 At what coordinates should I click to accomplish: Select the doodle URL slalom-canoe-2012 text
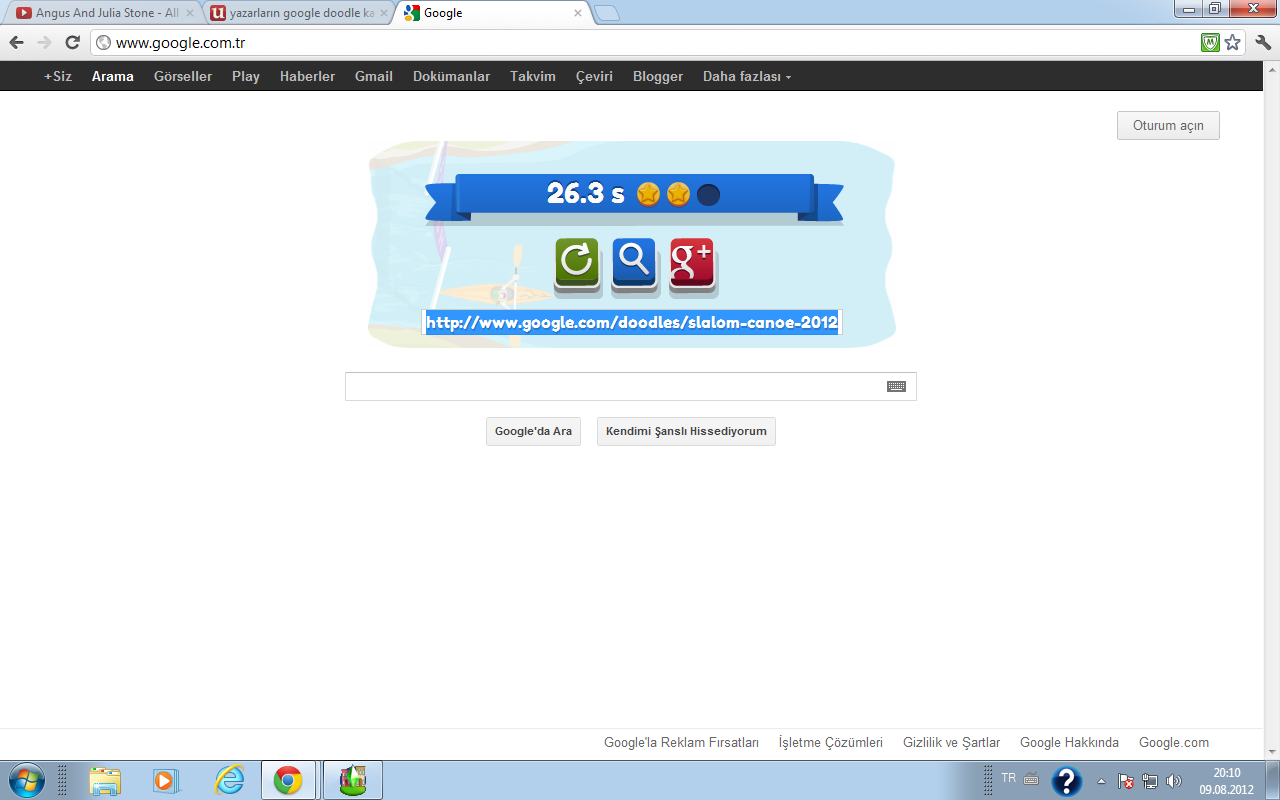632,322
